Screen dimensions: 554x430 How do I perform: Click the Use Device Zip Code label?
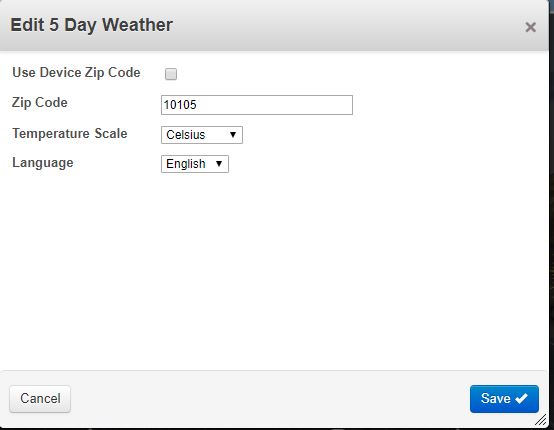pyautogui.click(x=76, y=72)
